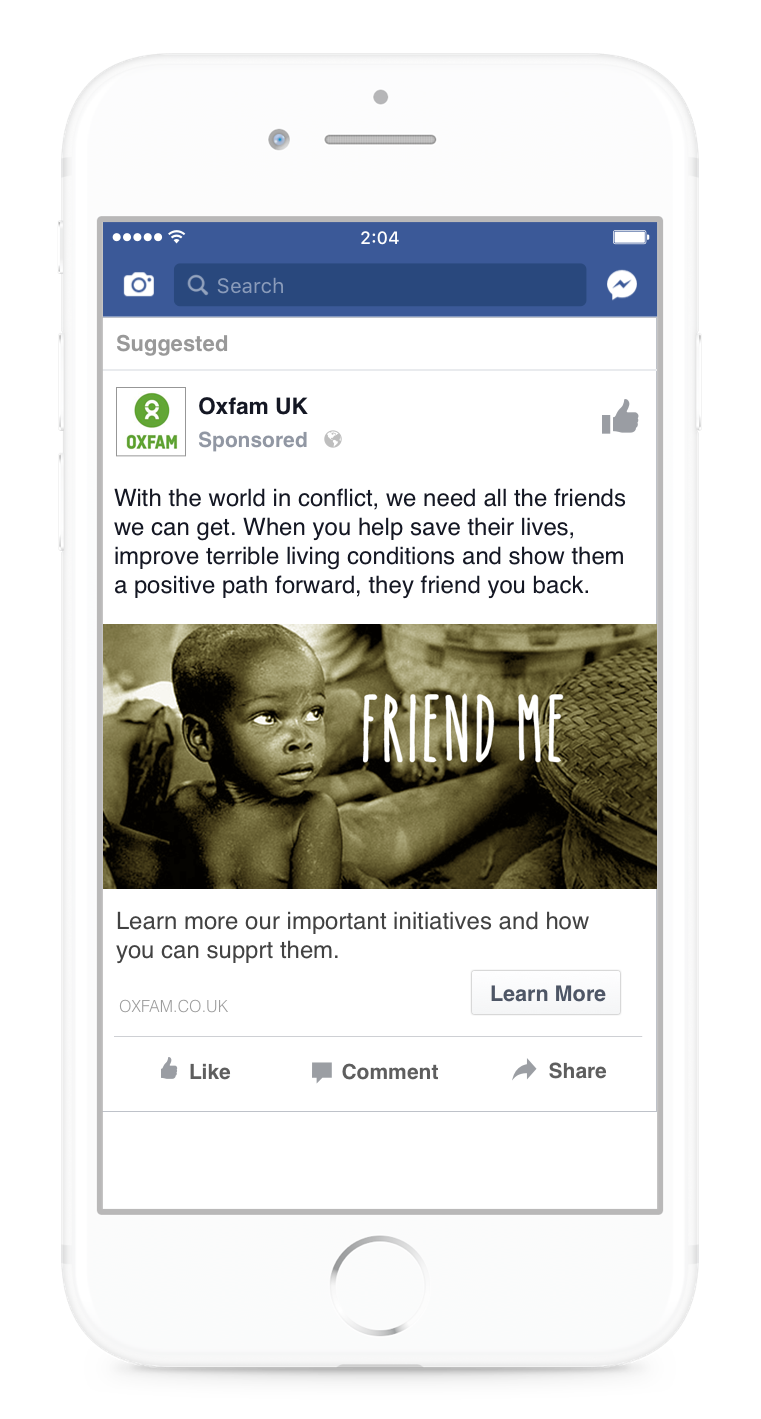761x1419 pixels.
Task: Open the OXFAM.CO.UK link
Action: click(x=174, y=1006)
